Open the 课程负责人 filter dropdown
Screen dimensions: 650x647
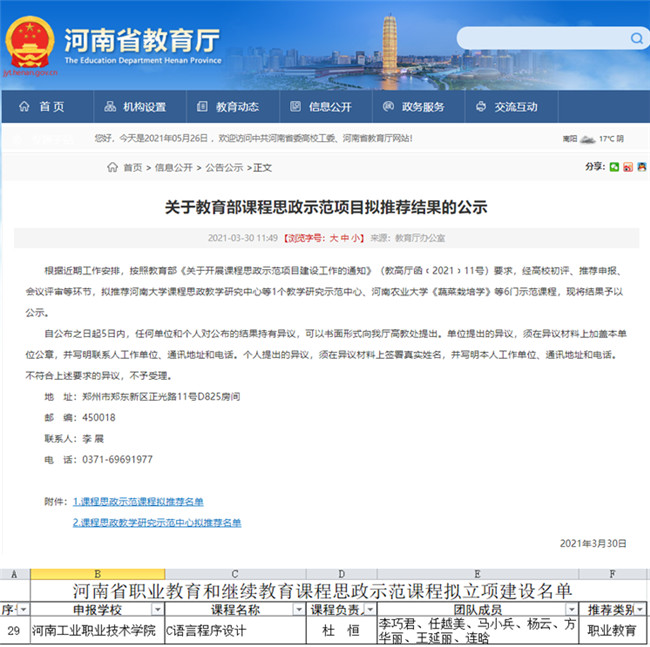369,610
